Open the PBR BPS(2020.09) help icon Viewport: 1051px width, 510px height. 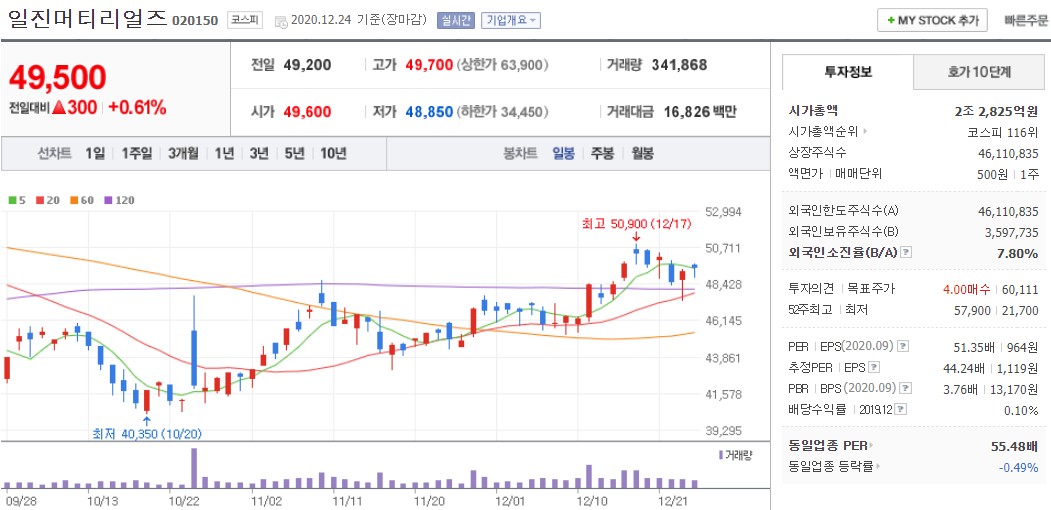[x=906, y=388]
